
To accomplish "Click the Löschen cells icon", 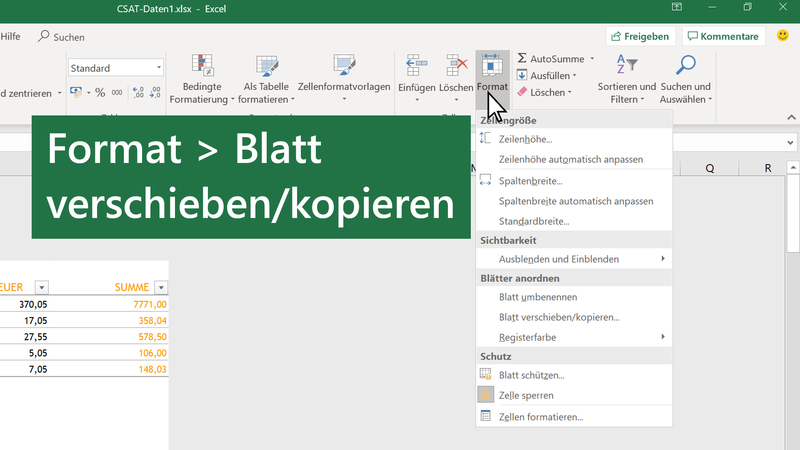I will point(456,67).
